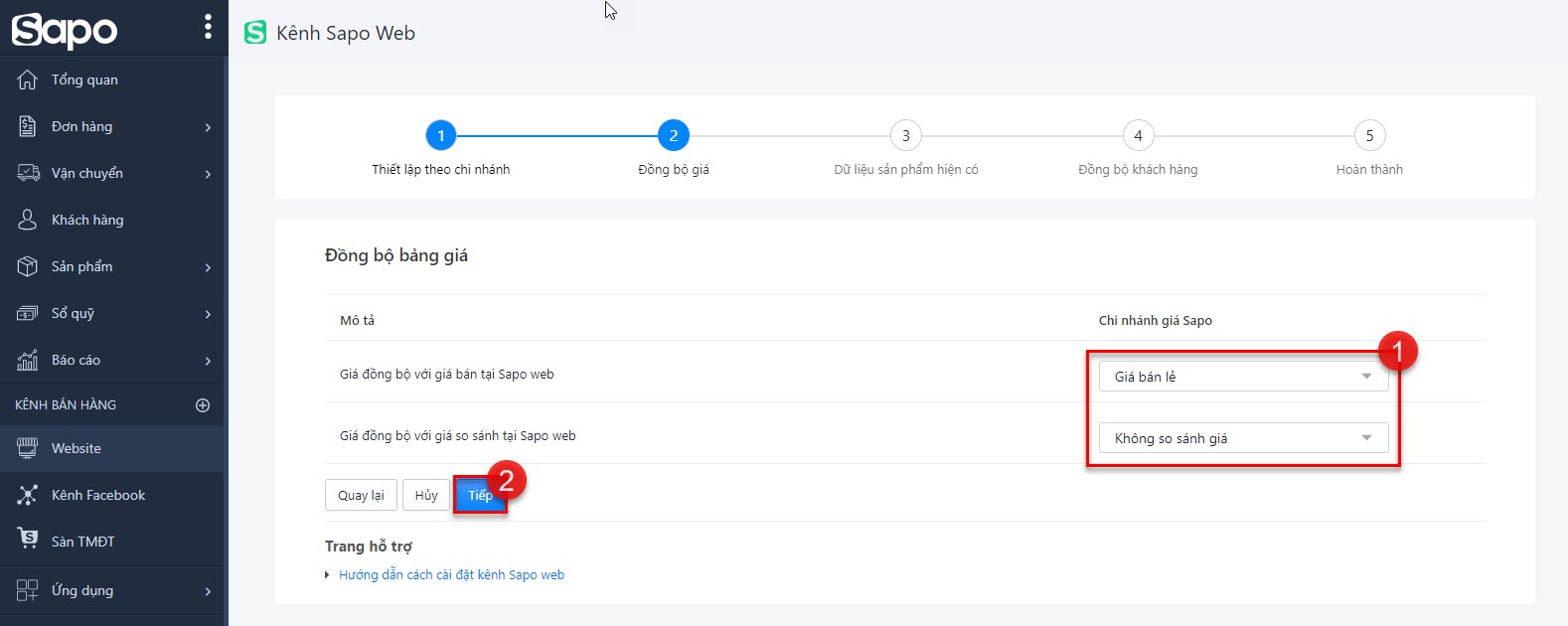1568x626 pixels.
Task: Click the Mô tả column header
Action: (357, 320)
